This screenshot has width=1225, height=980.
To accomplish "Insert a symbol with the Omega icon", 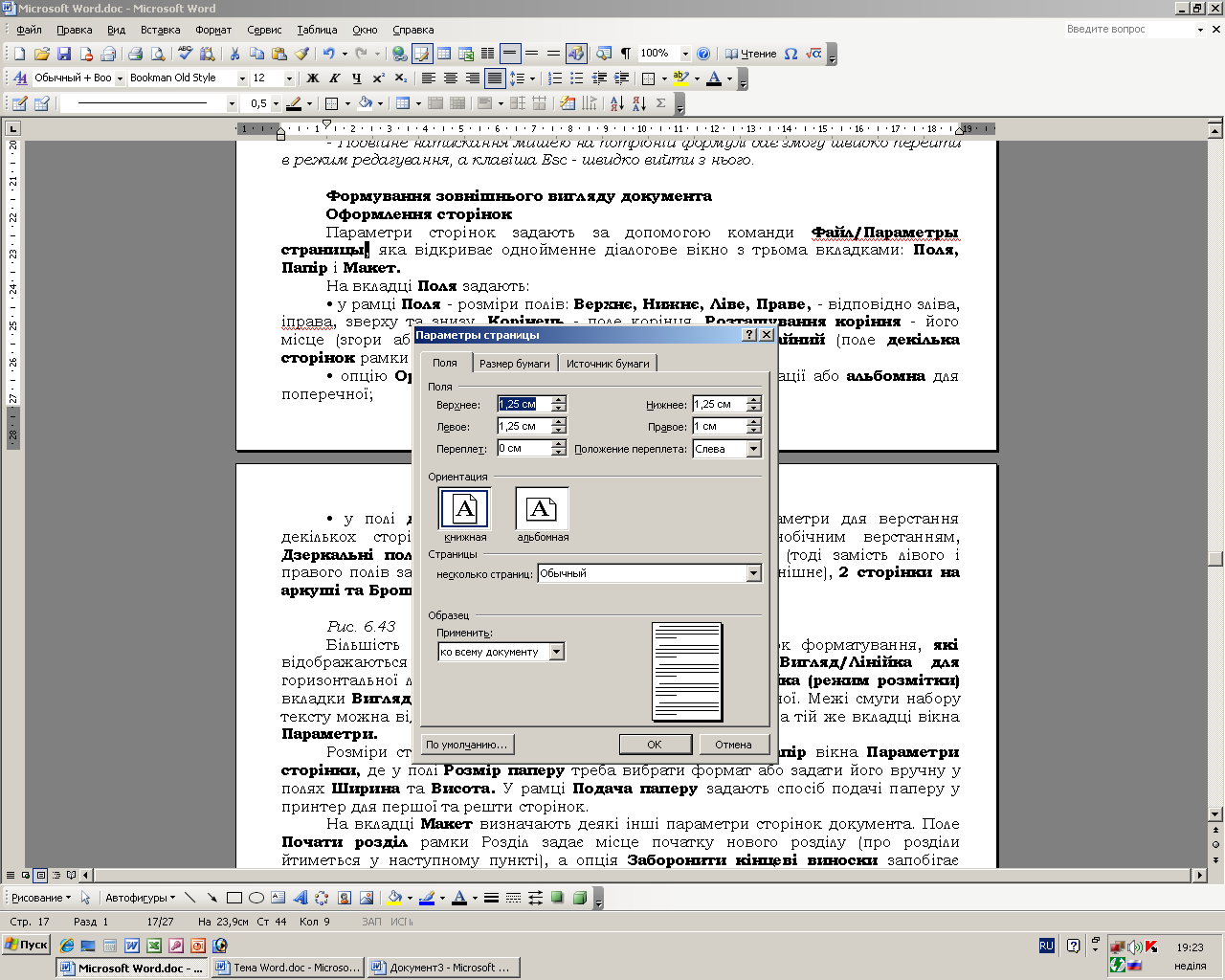I will point(791,54).
